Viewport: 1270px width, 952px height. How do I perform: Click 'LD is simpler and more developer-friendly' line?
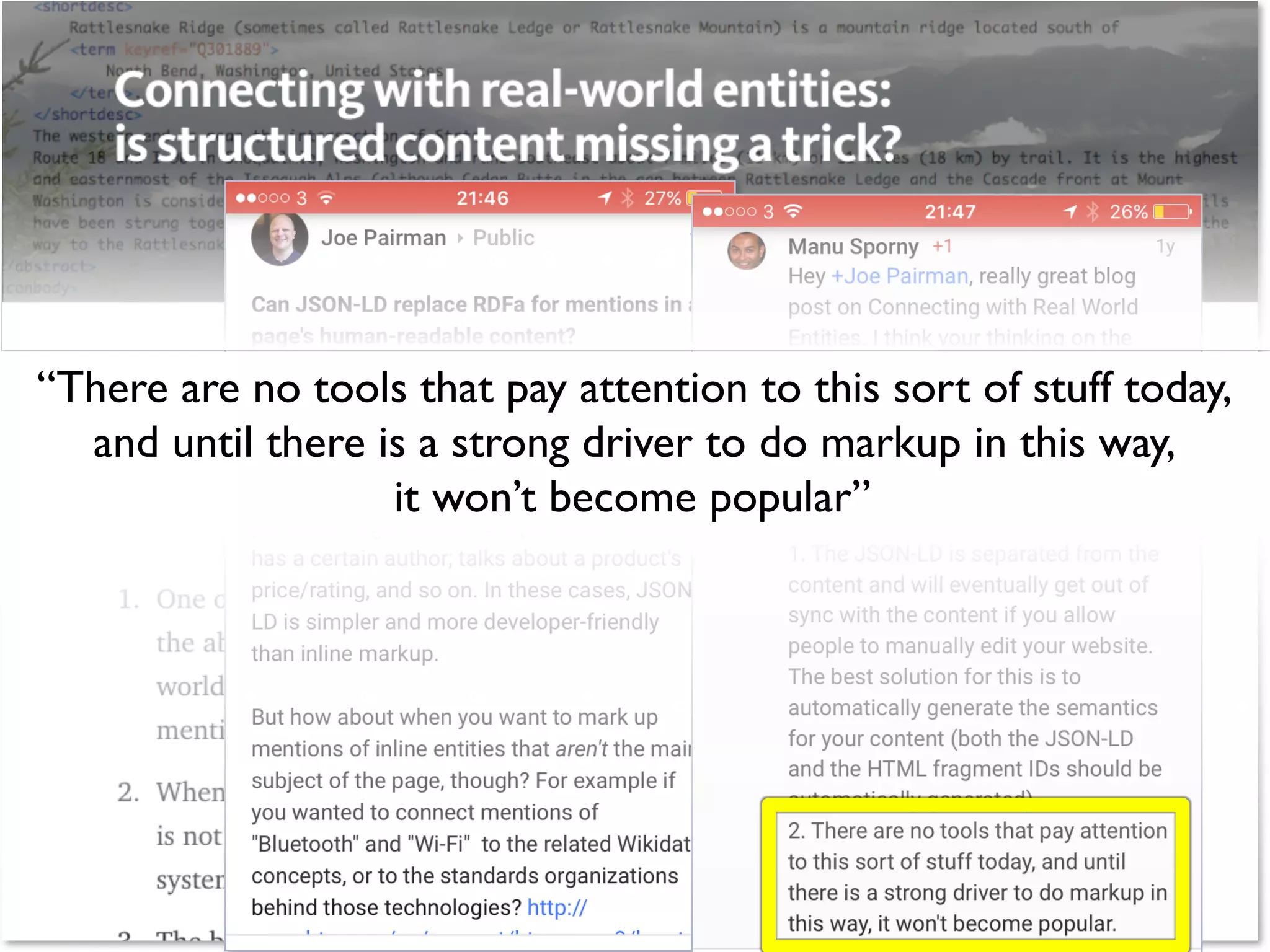coord(455,622)
